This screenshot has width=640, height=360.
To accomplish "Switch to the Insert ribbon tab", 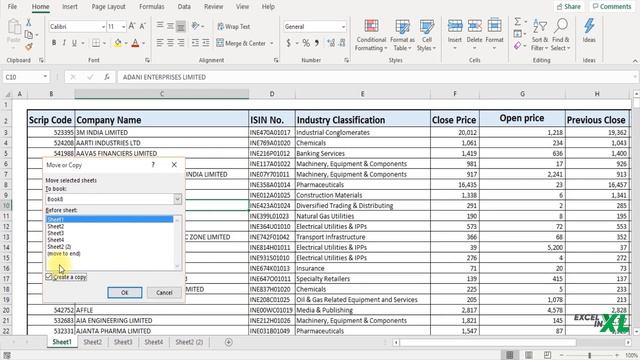I will pos(70,7).
